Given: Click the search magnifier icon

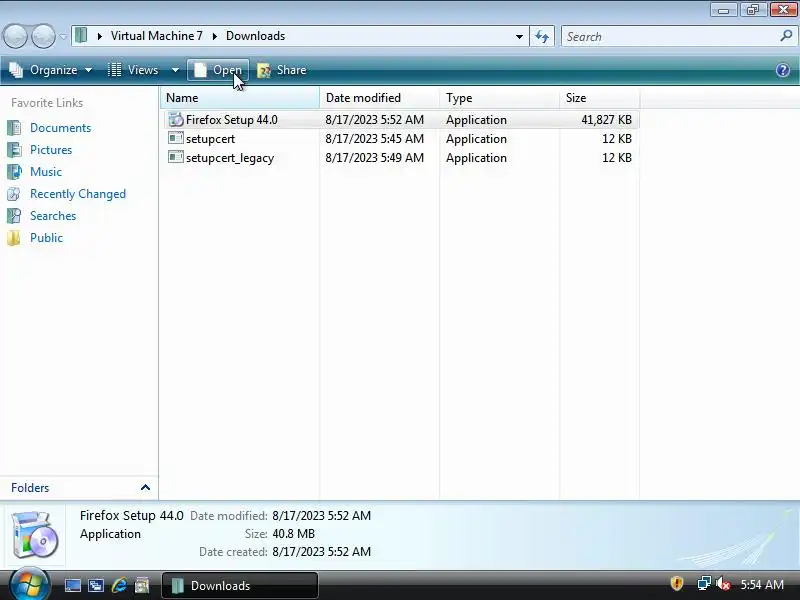Looking at the screenshot, I should coord(786,36).
